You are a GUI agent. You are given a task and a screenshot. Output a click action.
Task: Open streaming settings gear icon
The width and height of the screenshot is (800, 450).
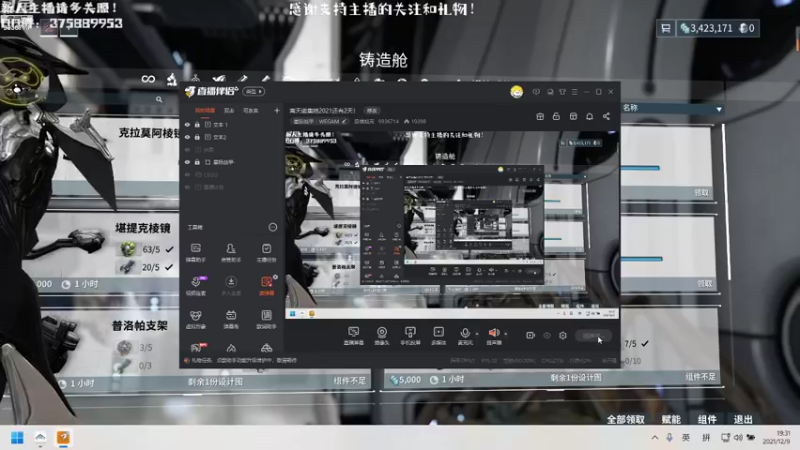coord(563,335)
